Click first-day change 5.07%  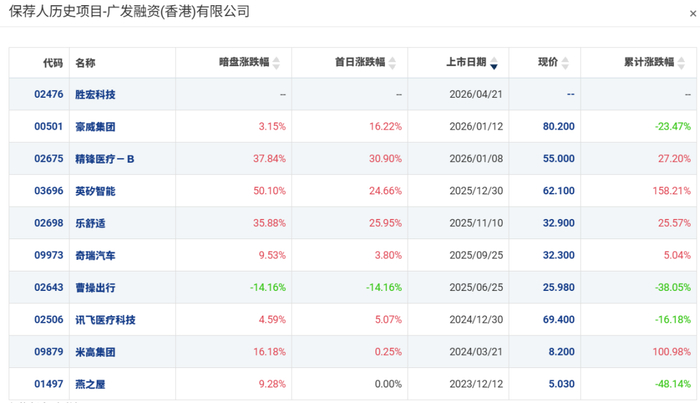[388, 319]
